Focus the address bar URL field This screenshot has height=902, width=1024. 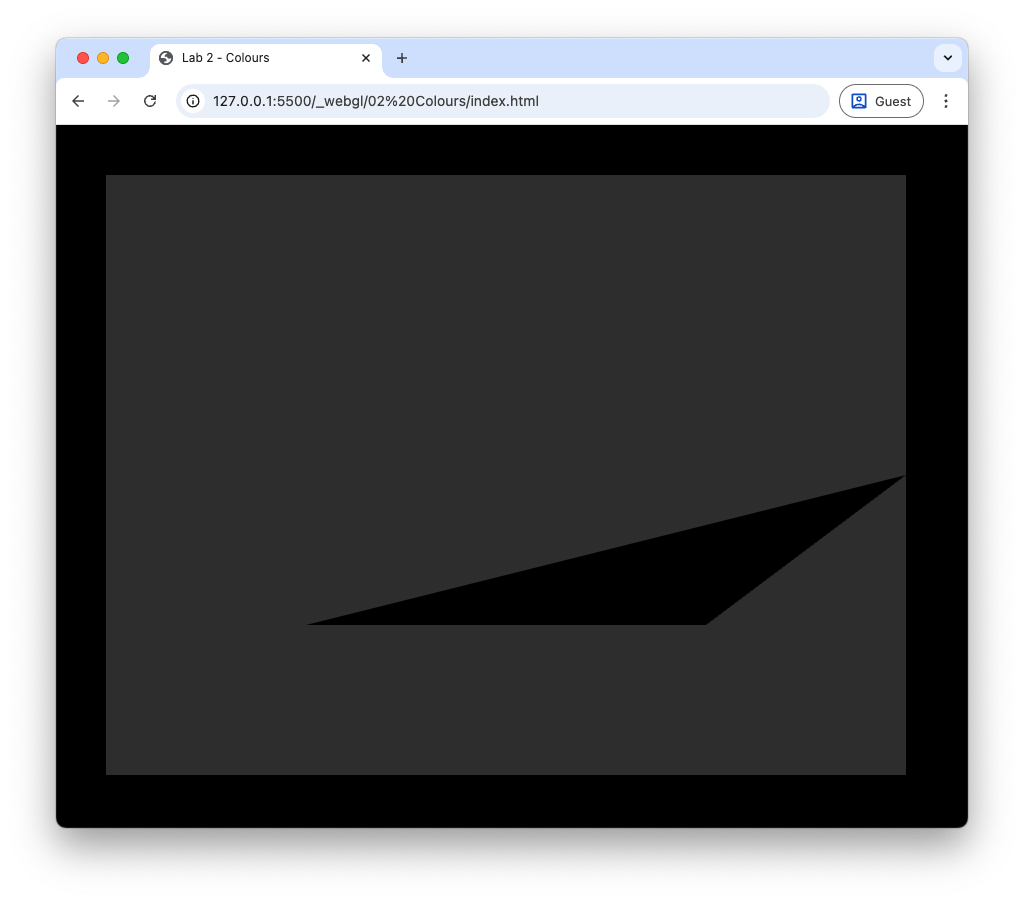[500, 101]
